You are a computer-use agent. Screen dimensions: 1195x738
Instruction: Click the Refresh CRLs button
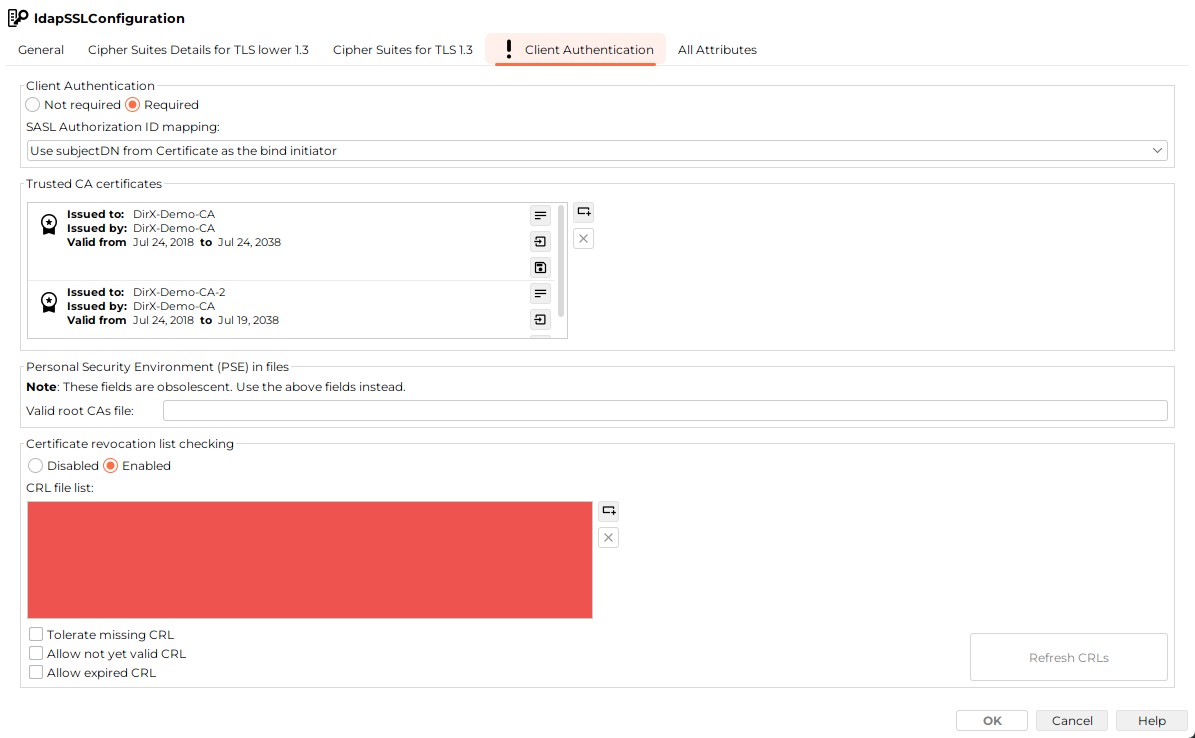[1068, 657]
